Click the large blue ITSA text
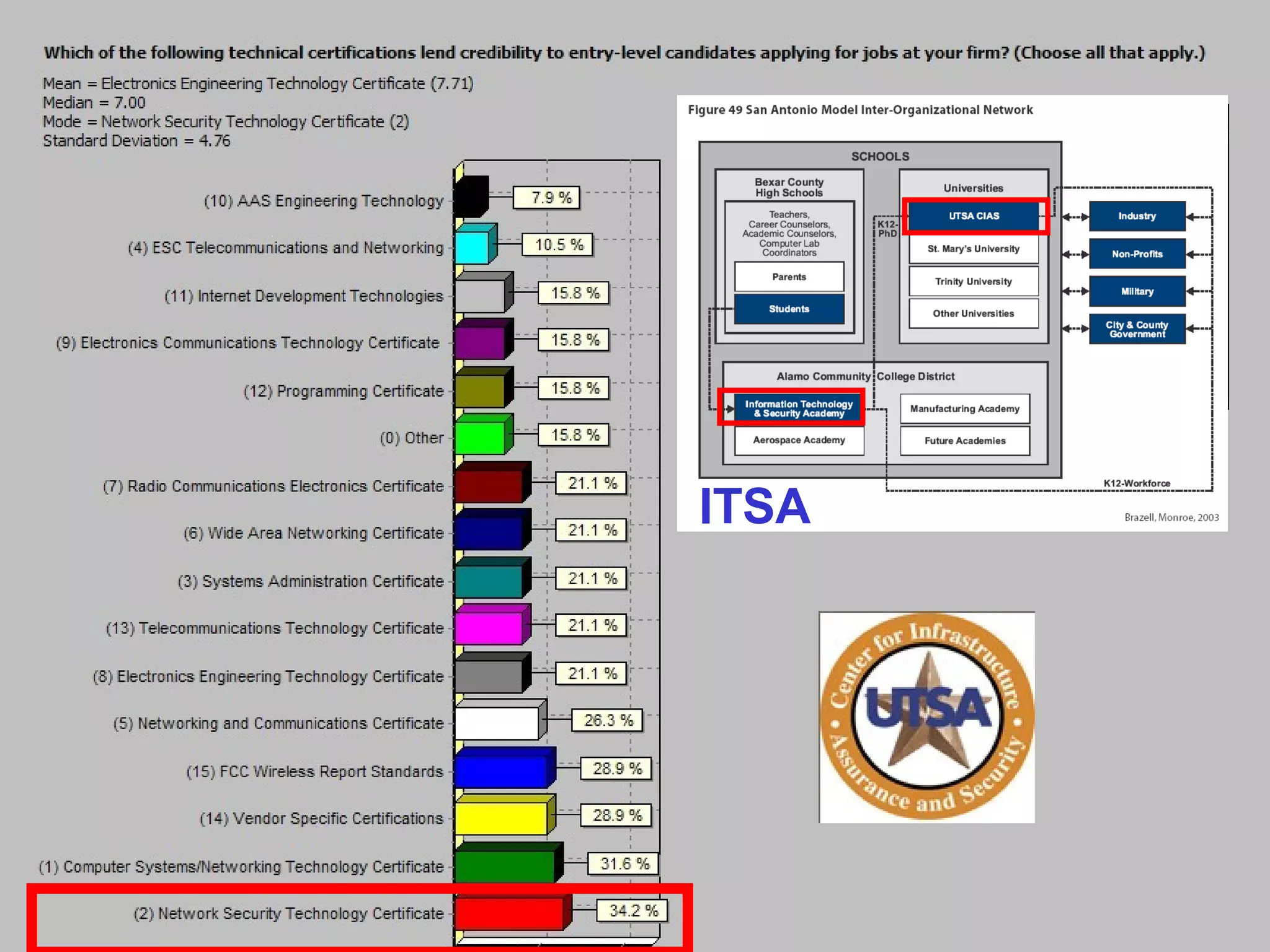The image size is (1270, 952). click(754, 506)
